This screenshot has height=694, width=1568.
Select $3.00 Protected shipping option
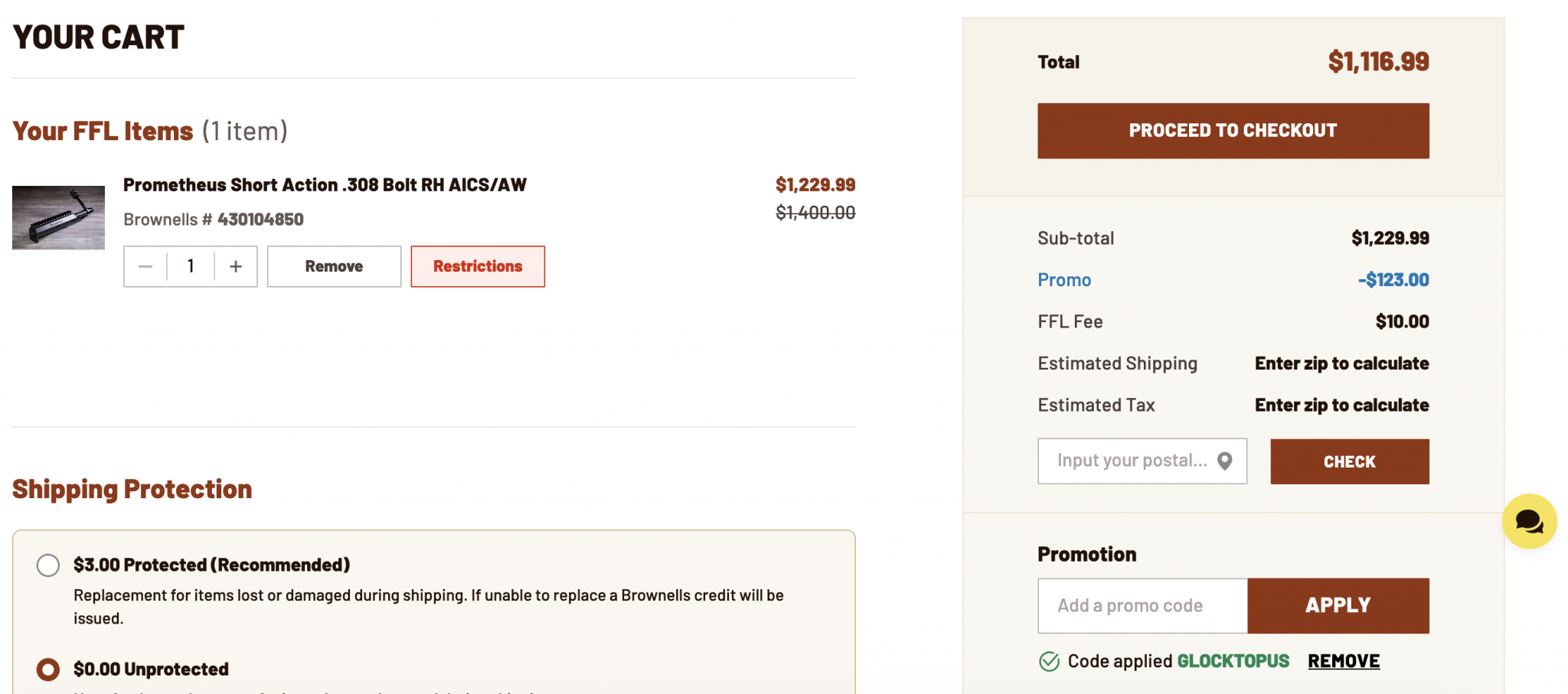48,565
